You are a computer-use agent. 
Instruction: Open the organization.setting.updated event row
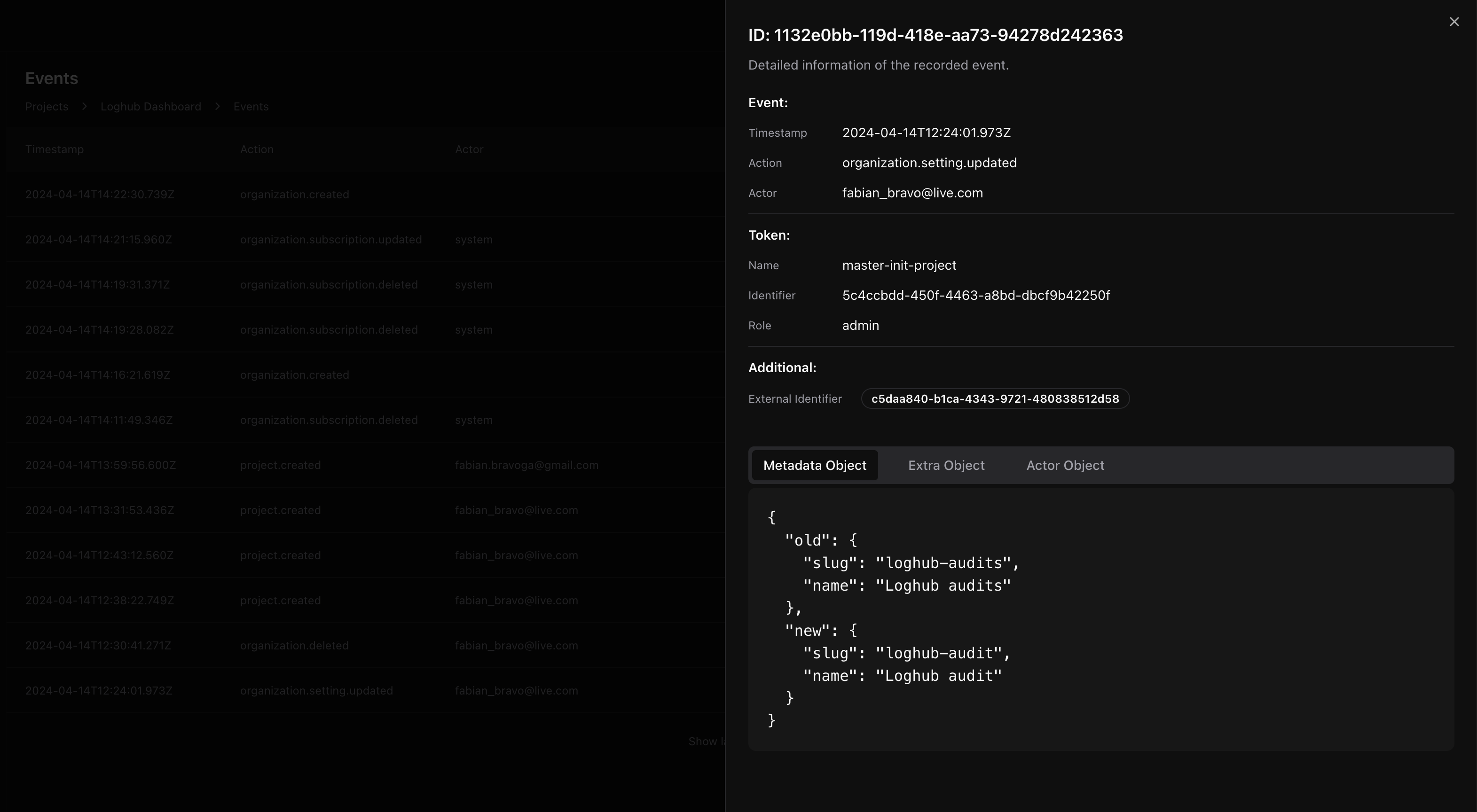pos(316,690)
